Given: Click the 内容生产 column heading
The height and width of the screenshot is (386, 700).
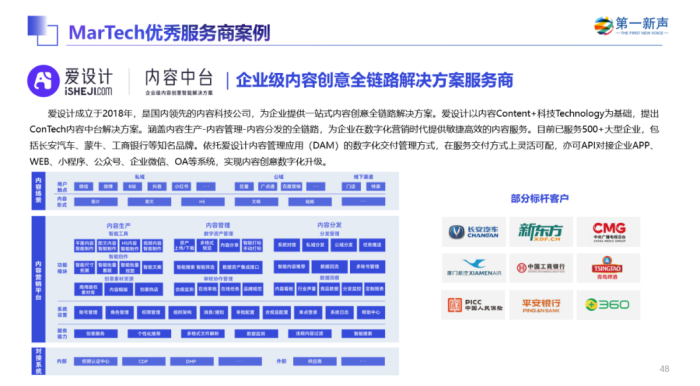Looking at the screenshot, I should (118, 226).
